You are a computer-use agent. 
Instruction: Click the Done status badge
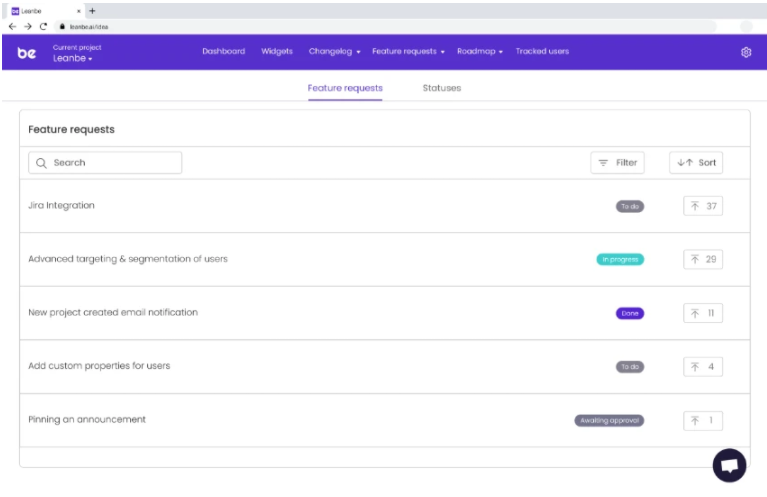point(630,313)
